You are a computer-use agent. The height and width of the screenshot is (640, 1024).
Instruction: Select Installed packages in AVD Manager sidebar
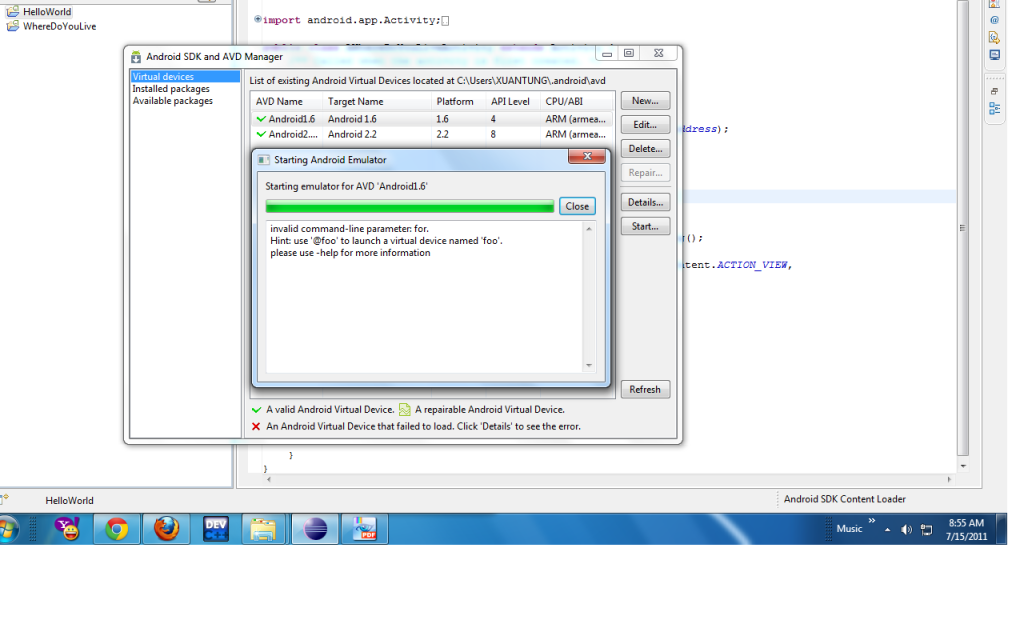(x=171, y=89)
